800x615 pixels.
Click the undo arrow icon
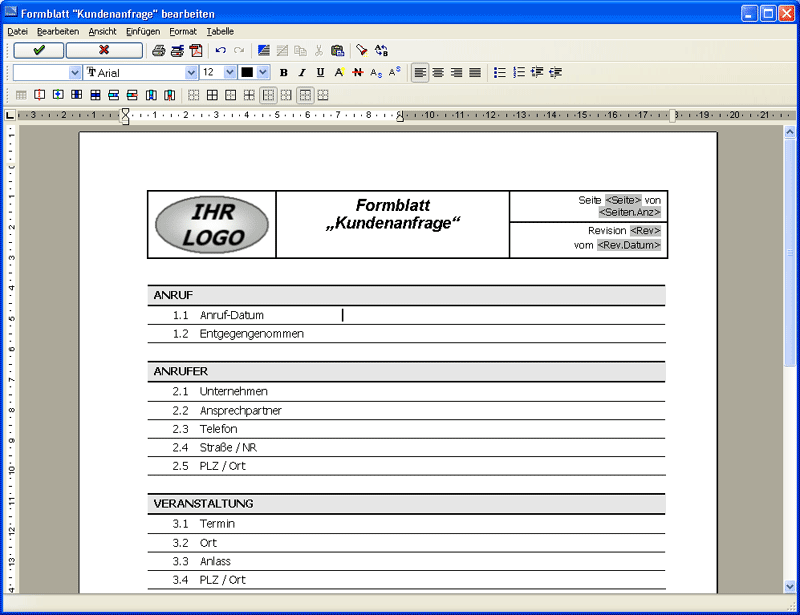pos(220,50)
